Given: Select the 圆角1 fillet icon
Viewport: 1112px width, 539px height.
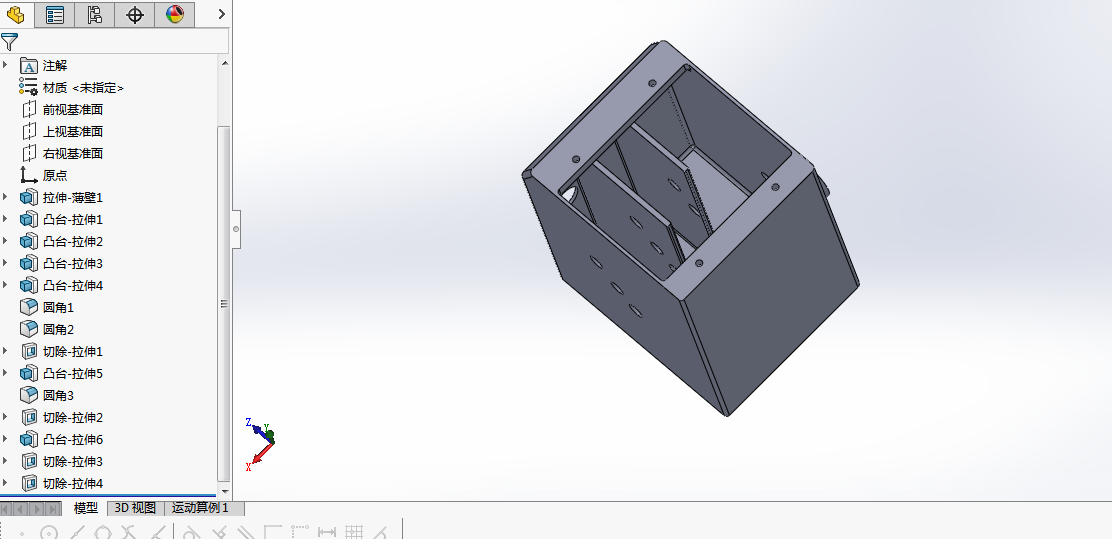Looking at the screenshot, I should pyautogui.click(x=28, y=307).
